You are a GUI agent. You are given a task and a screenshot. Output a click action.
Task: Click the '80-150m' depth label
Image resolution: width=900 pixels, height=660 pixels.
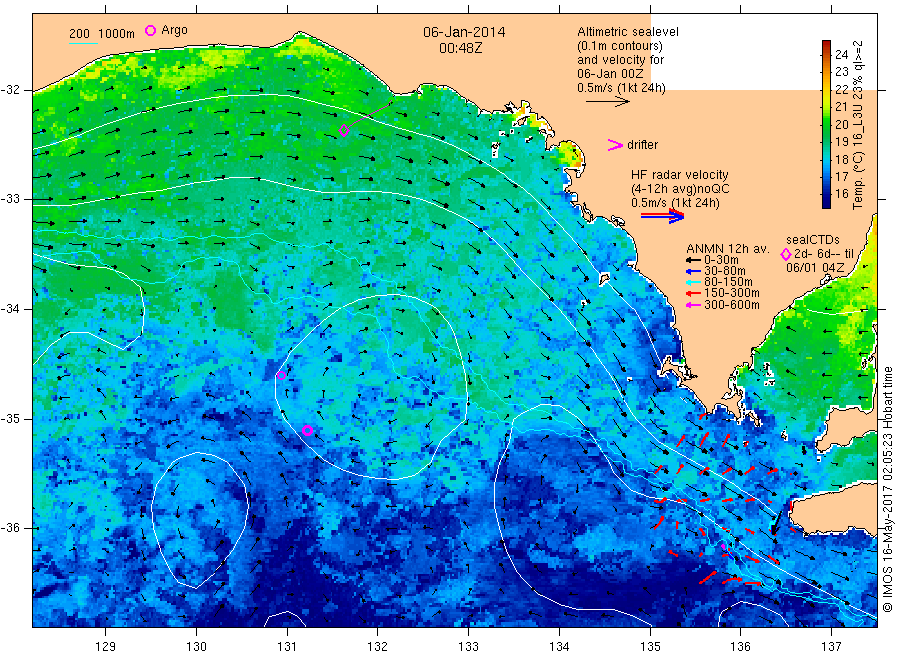728,282
